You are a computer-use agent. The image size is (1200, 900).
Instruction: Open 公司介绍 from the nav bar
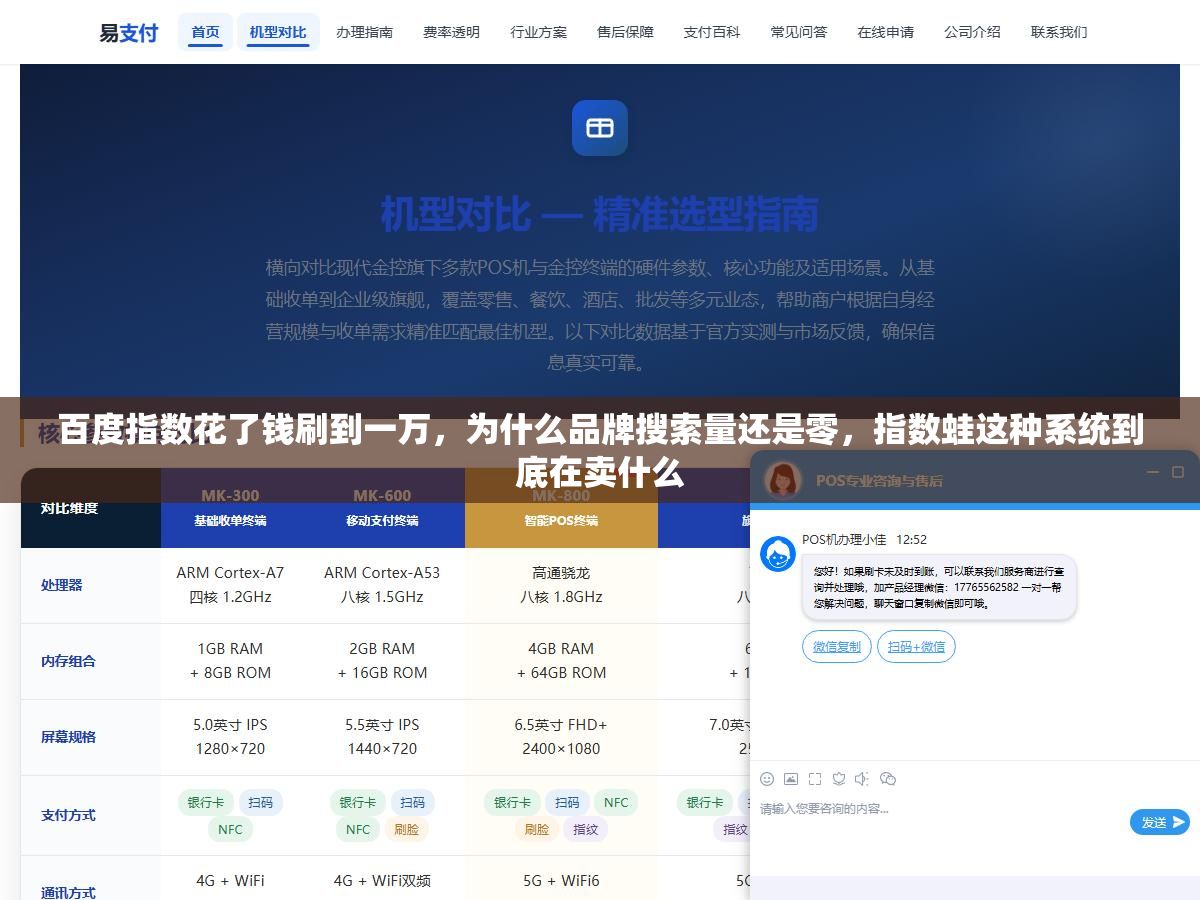tap(972, 32)
